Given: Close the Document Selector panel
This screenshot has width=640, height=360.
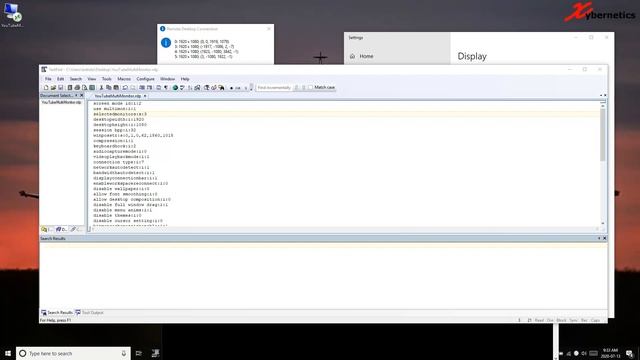Looking at the screenshot, I should click(82, 95).
